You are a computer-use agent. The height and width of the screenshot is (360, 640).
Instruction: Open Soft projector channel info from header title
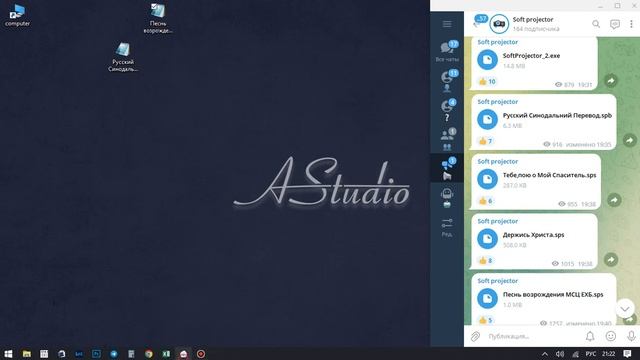click(x=533, y=19)
